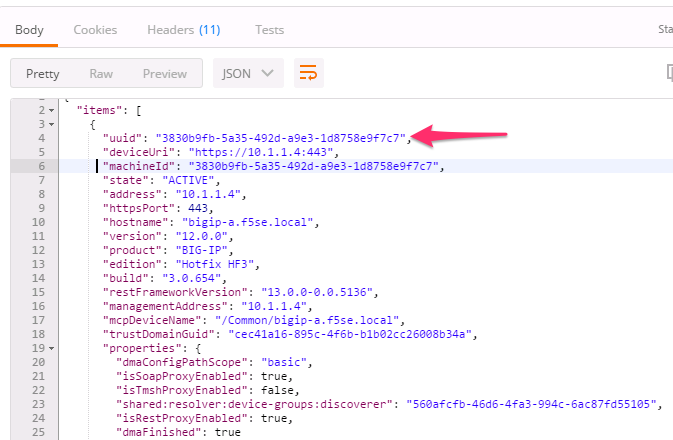Click the dmaConfigPathScope value basic

tap(284, 362)
